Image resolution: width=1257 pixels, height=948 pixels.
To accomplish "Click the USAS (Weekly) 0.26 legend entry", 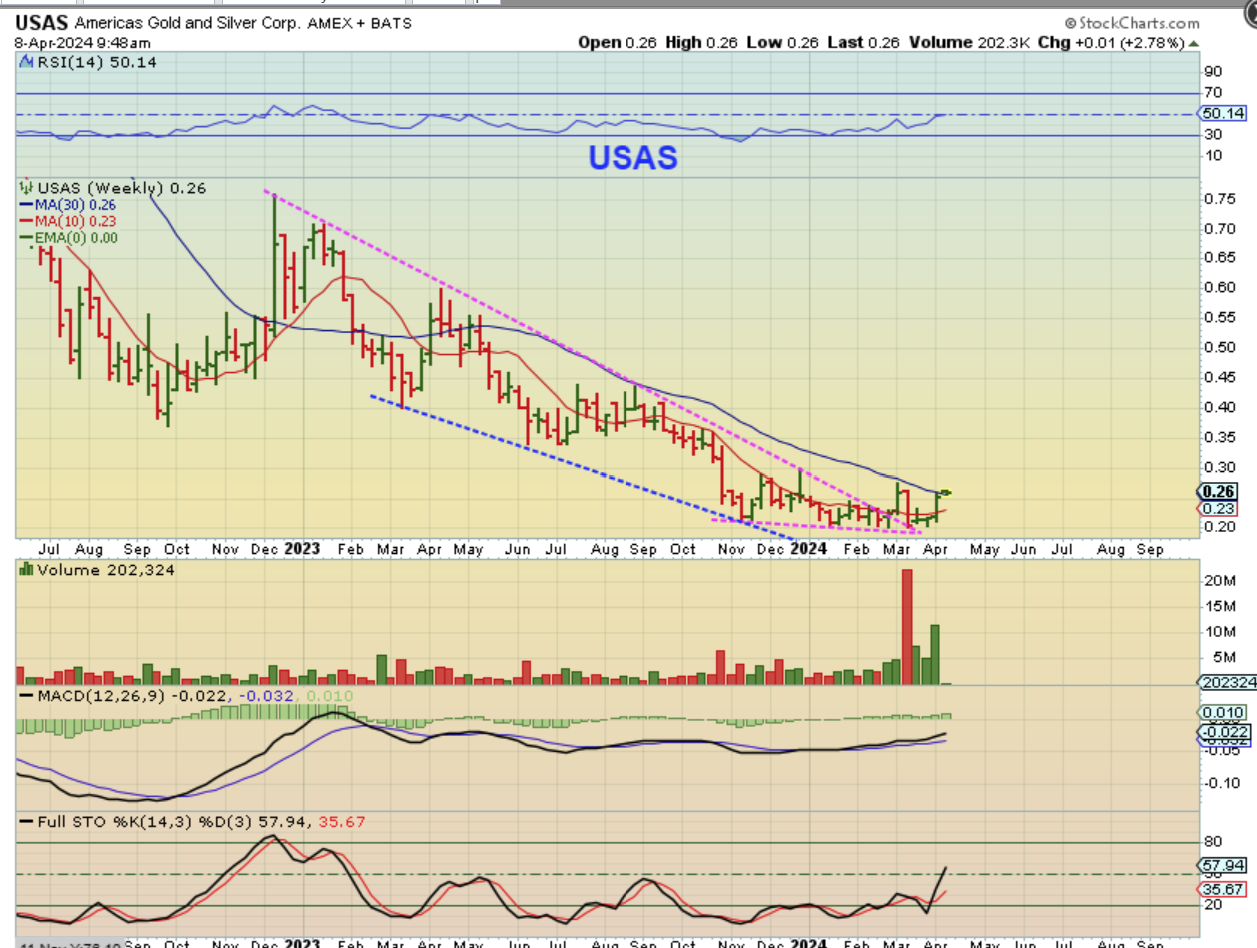I will [122, 188].
